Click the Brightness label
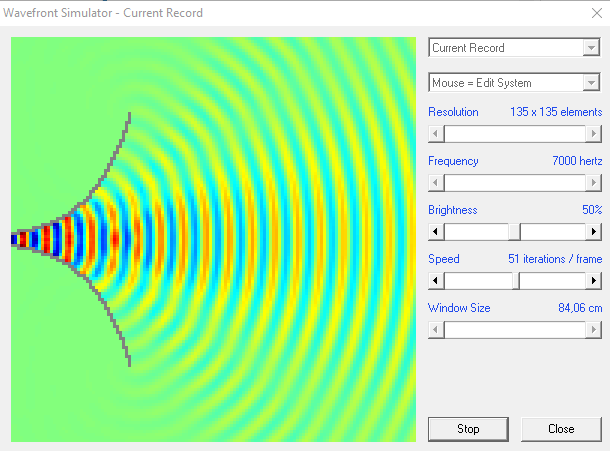This screenshot has height=451, width=610. 452,210
